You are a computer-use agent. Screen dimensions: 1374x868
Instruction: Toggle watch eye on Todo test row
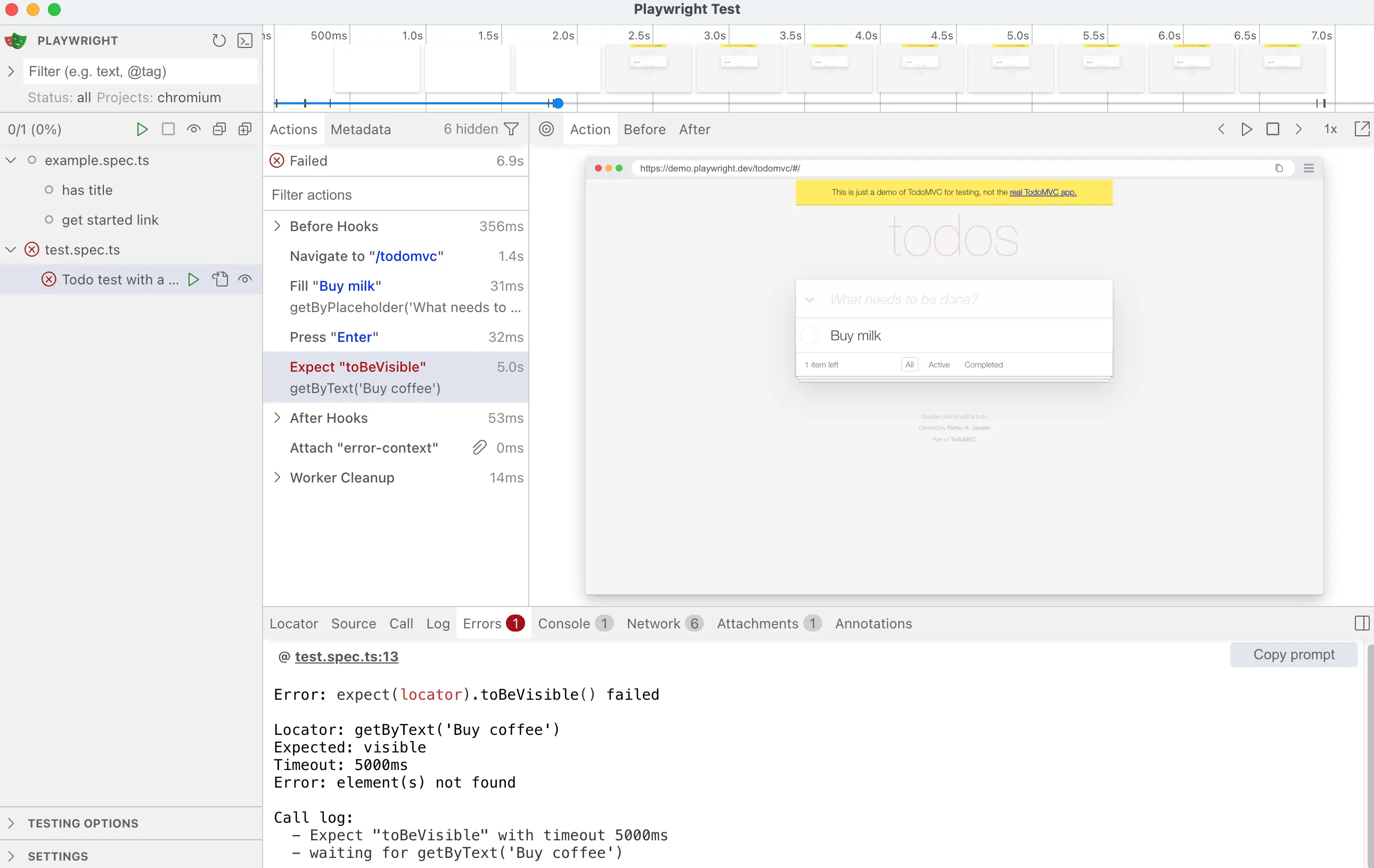click(245, 279)
